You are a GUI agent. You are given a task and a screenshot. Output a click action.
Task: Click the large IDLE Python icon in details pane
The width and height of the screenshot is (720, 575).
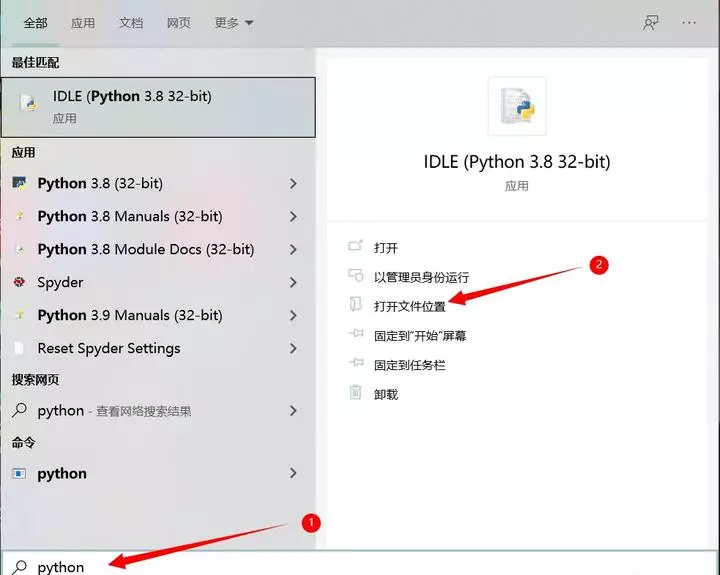coord(517,106)
